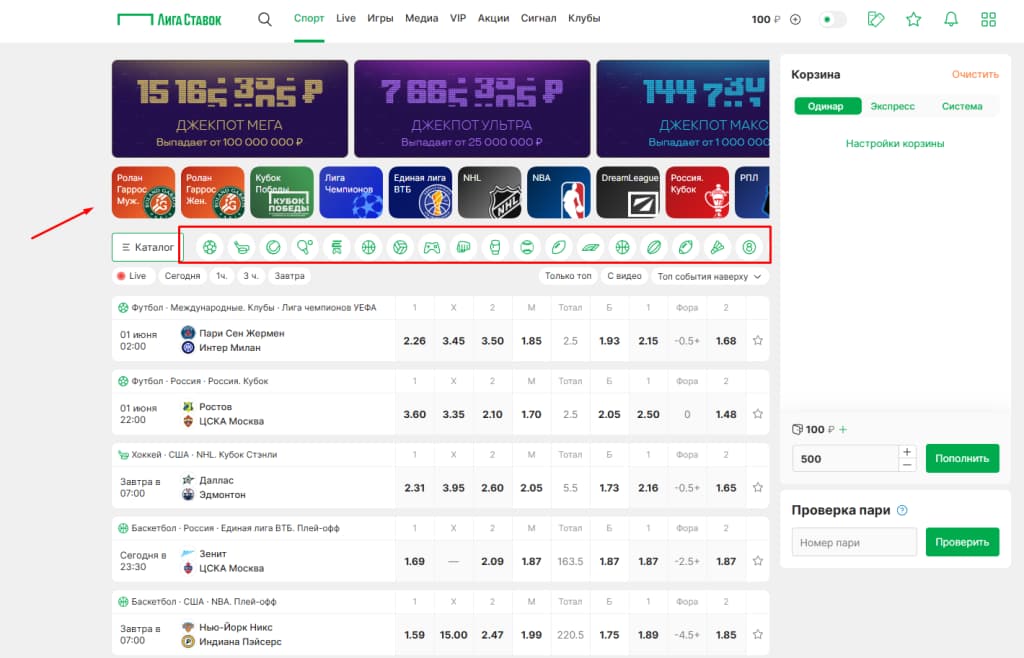This screenshot has height=658, width=1024.
Task: Open favorites star icon in header
Action: click(x=914, y=19)
